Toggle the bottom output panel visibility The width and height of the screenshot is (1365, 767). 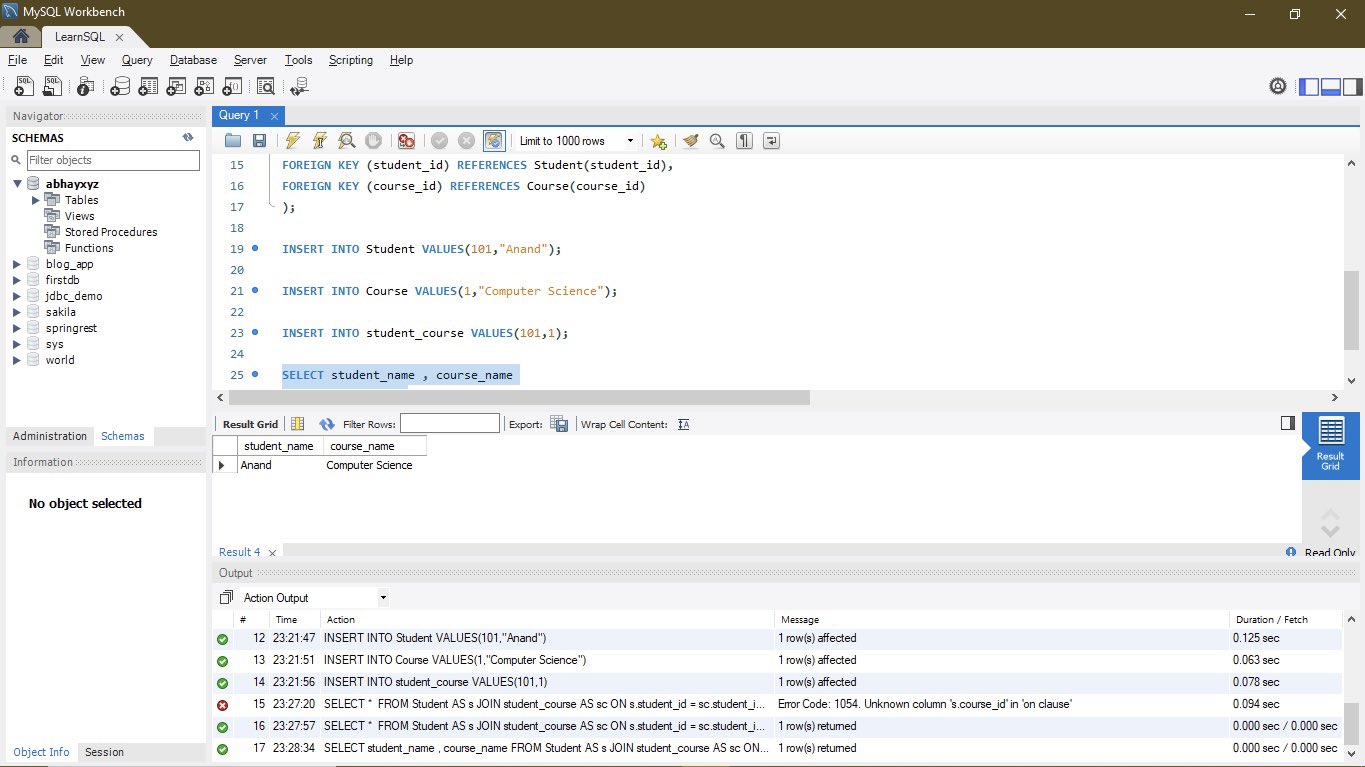pos(1330,87)
